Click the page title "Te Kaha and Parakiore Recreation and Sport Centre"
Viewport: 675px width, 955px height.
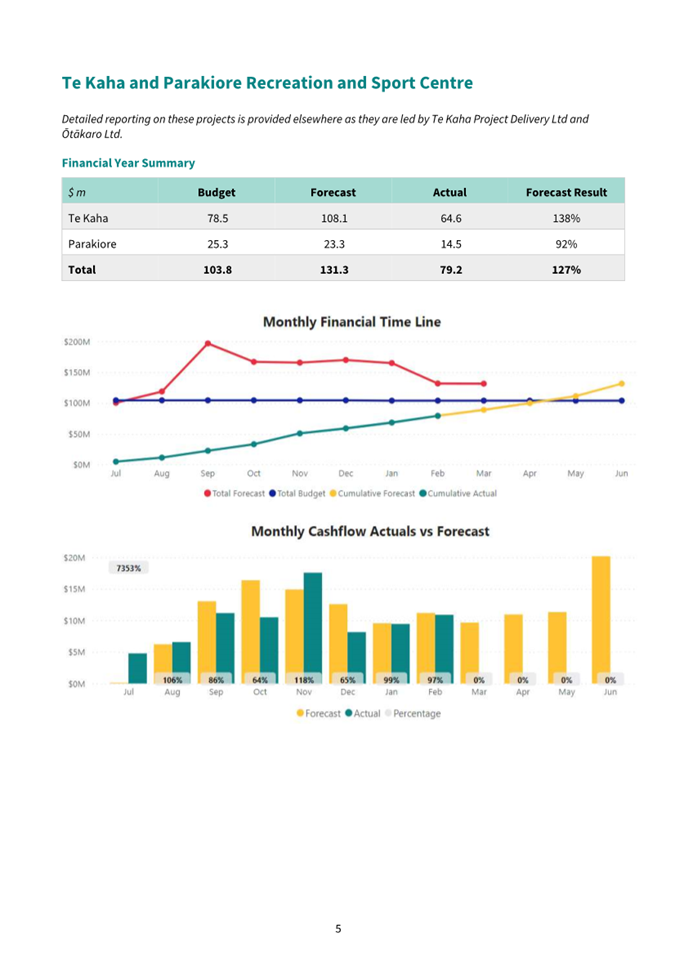[267, 83]
